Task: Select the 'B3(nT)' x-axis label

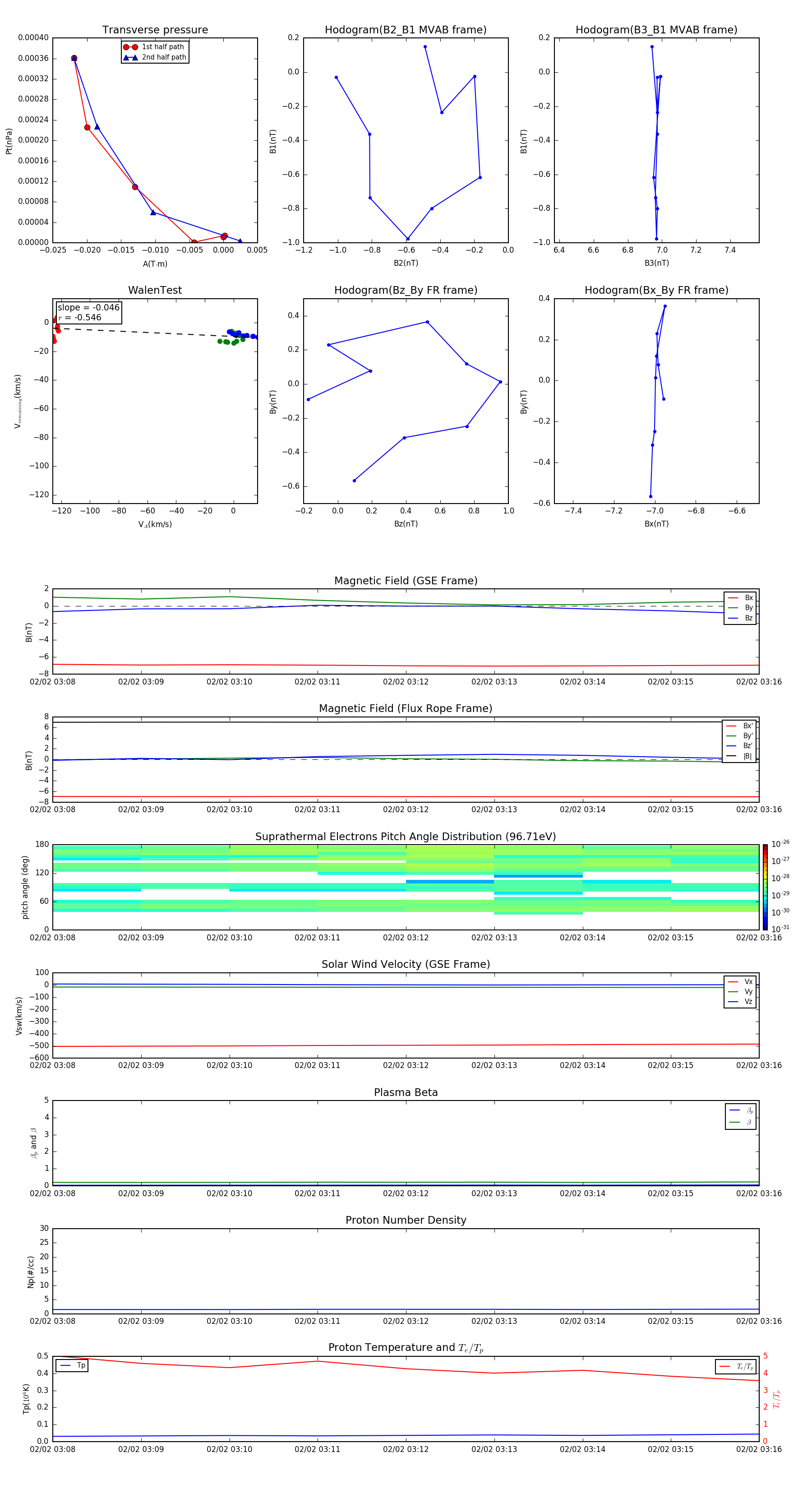Action: pyautogui.click(x=656, y=263)
